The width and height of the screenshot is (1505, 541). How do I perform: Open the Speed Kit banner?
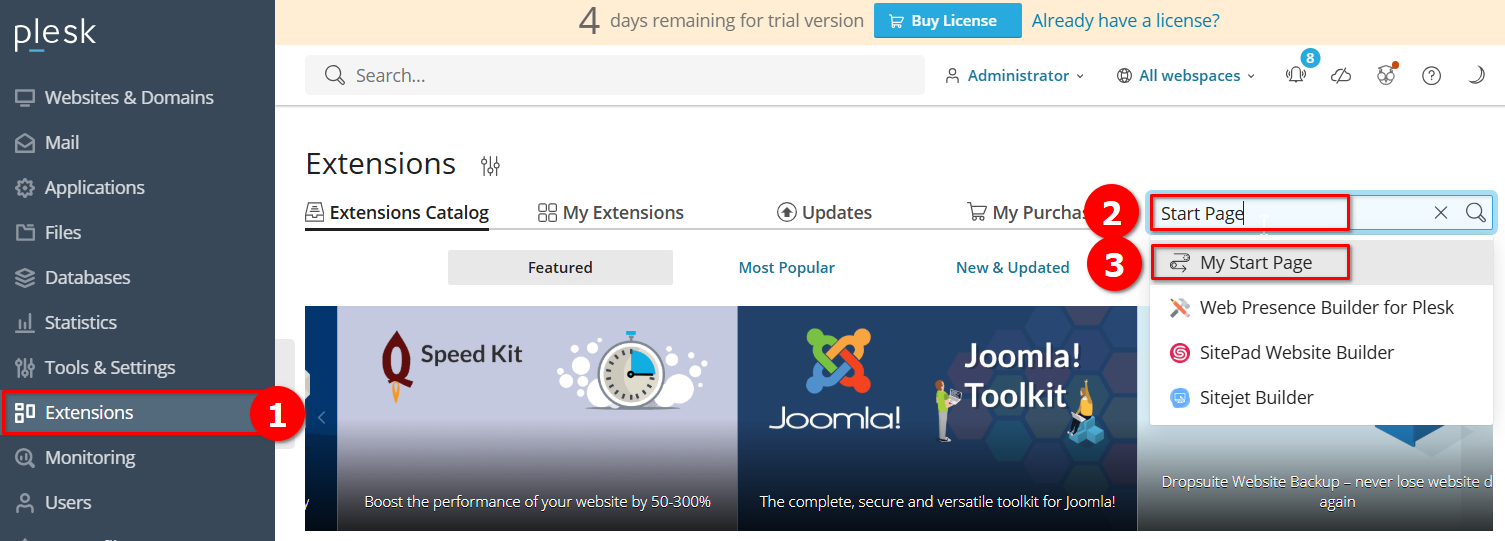point(537,418)
